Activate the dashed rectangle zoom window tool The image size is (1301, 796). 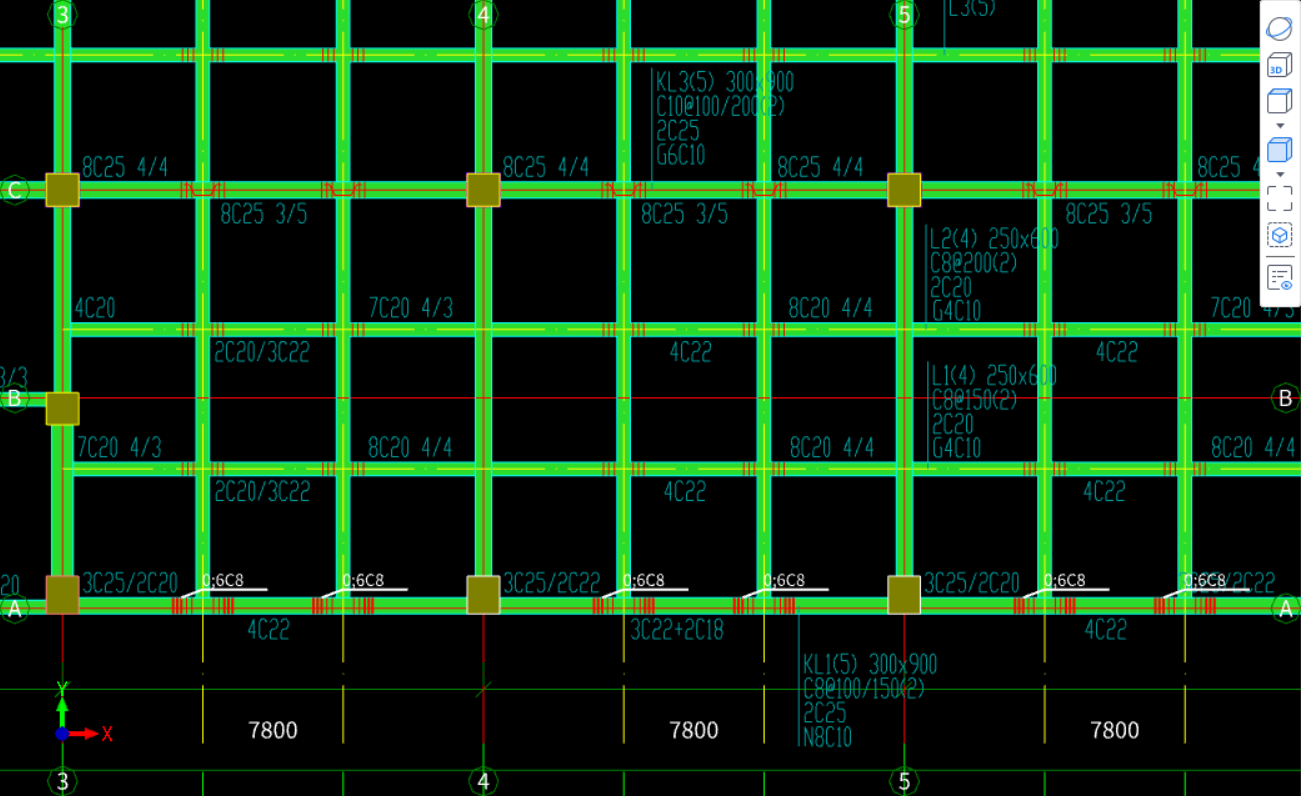1280,198
